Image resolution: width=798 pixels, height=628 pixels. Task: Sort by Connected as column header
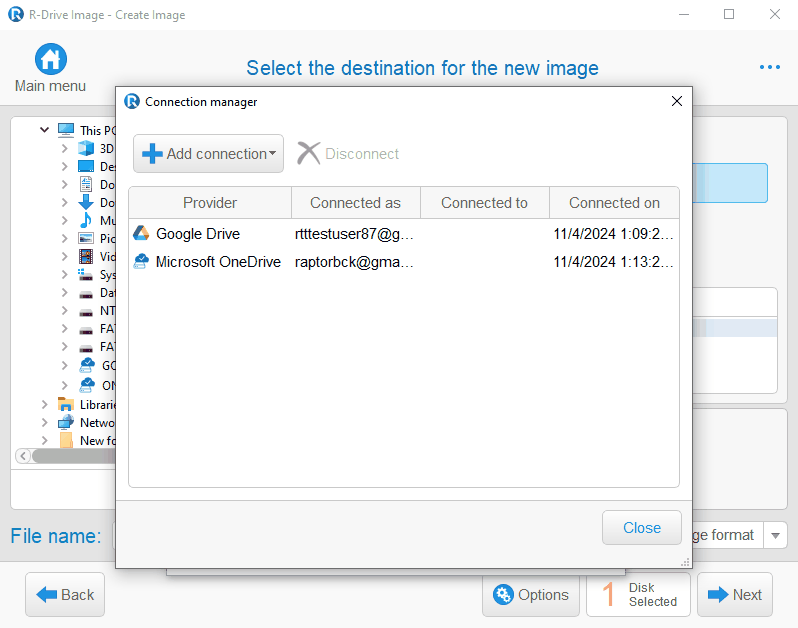[x=355, y=203]
